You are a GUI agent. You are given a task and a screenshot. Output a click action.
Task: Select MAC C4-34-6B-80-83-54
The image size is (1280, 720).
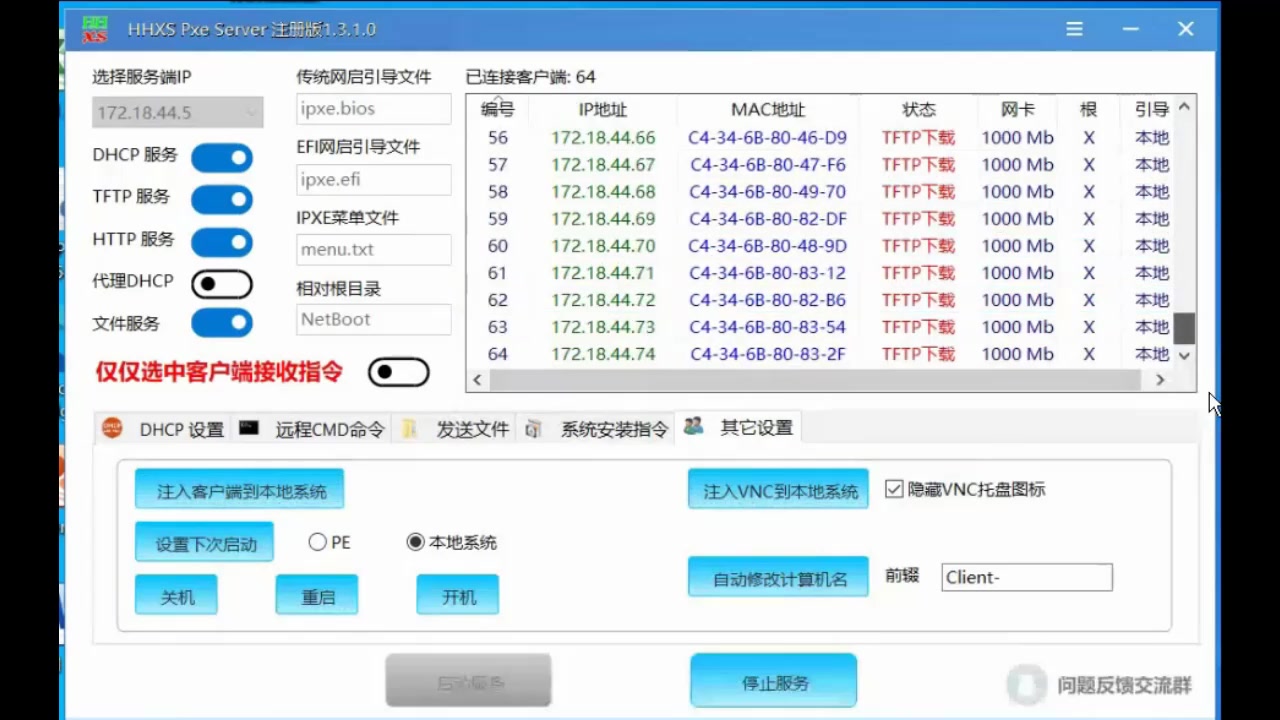pyautogui.click(x=767, y=327)
